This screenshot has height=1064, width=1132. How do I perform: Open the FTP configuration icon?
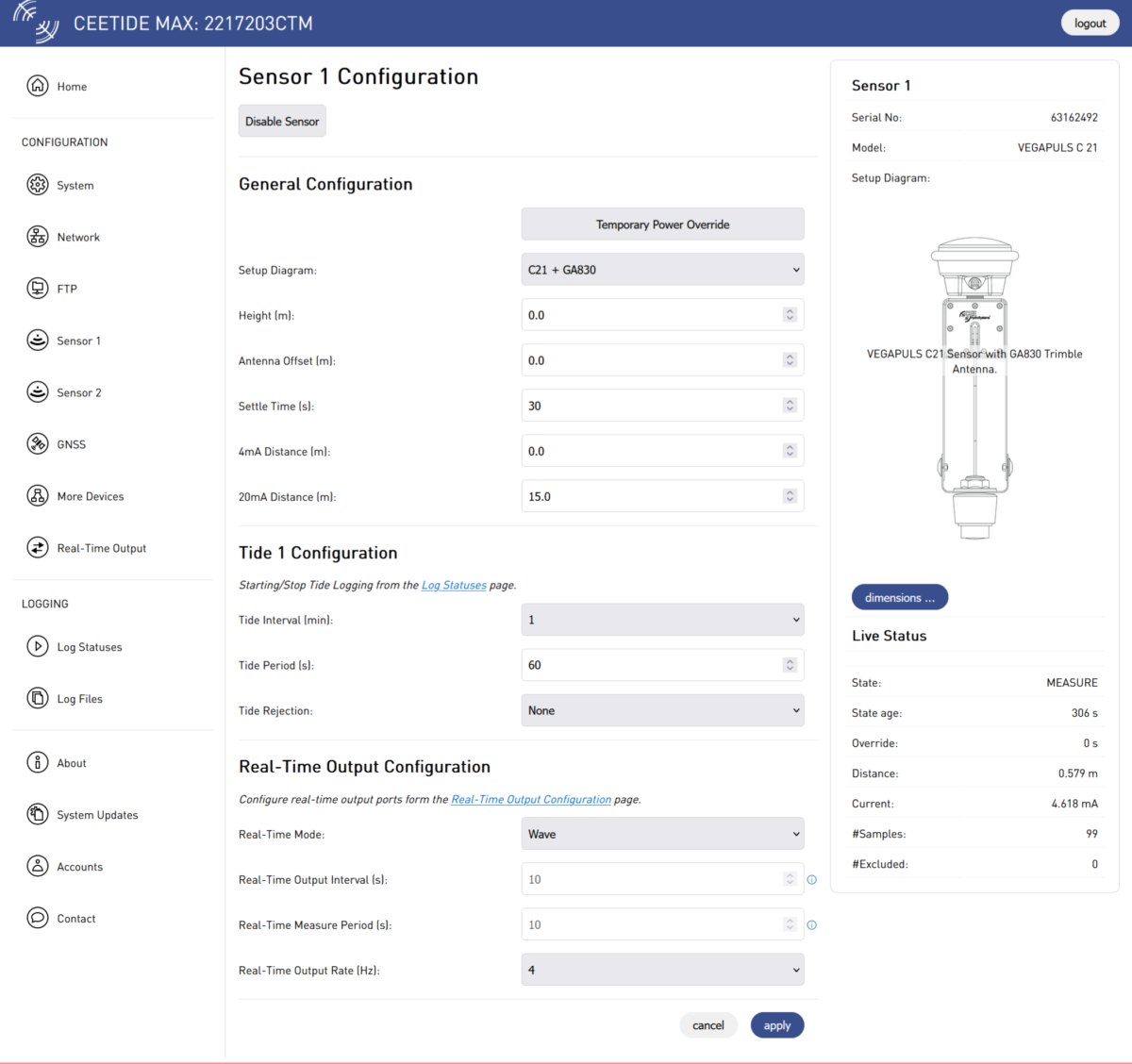click(38, 289)
